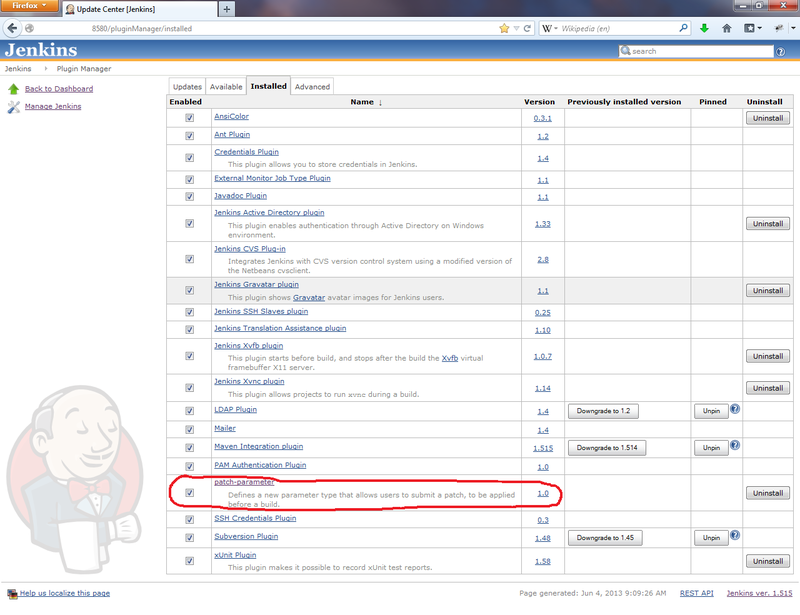Viewport: 800px width, 615px height.
Task: Go to the Firefox home icon
Action: click(727, 29)
